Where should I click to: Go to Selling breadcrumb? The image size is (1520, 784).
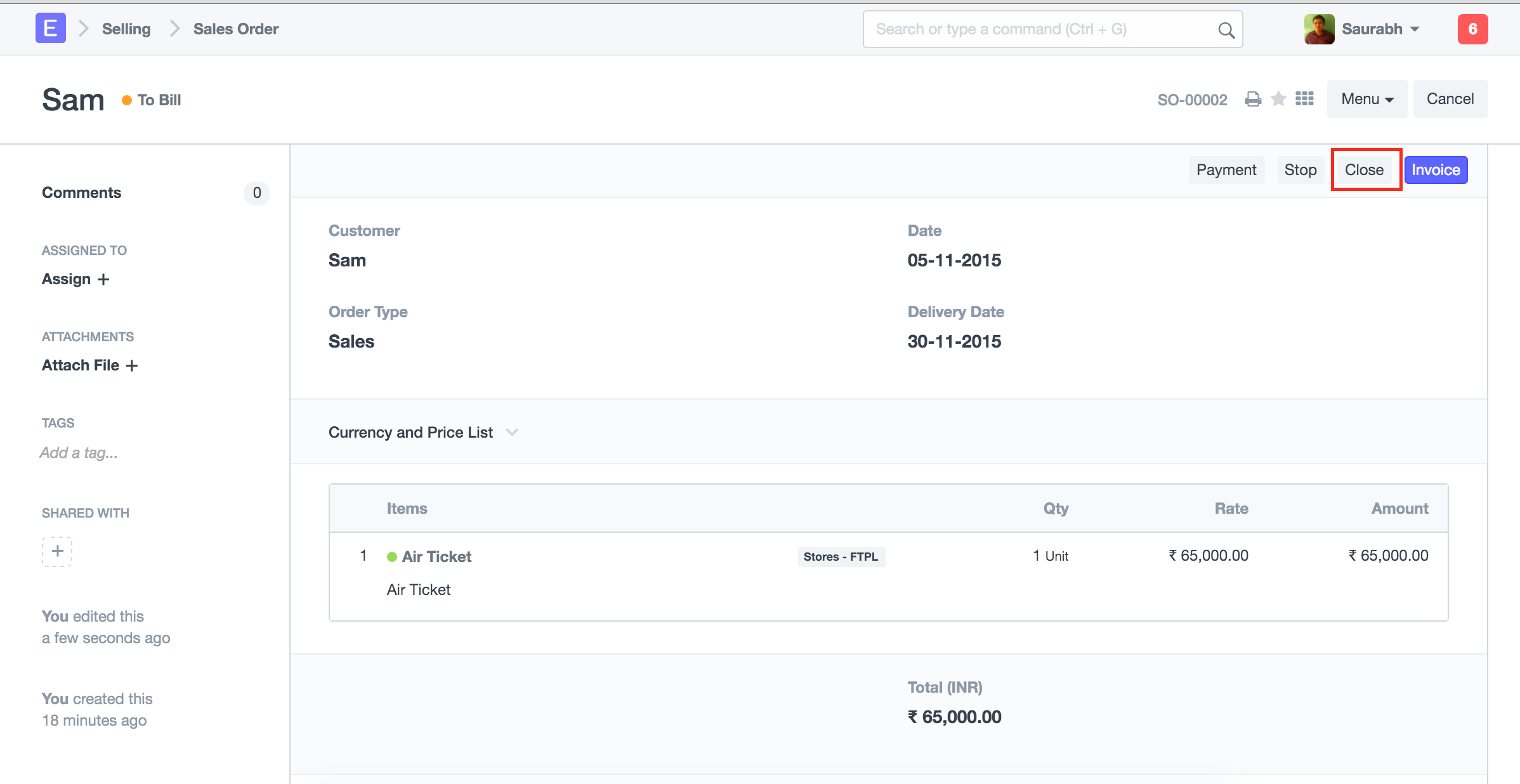126,29
